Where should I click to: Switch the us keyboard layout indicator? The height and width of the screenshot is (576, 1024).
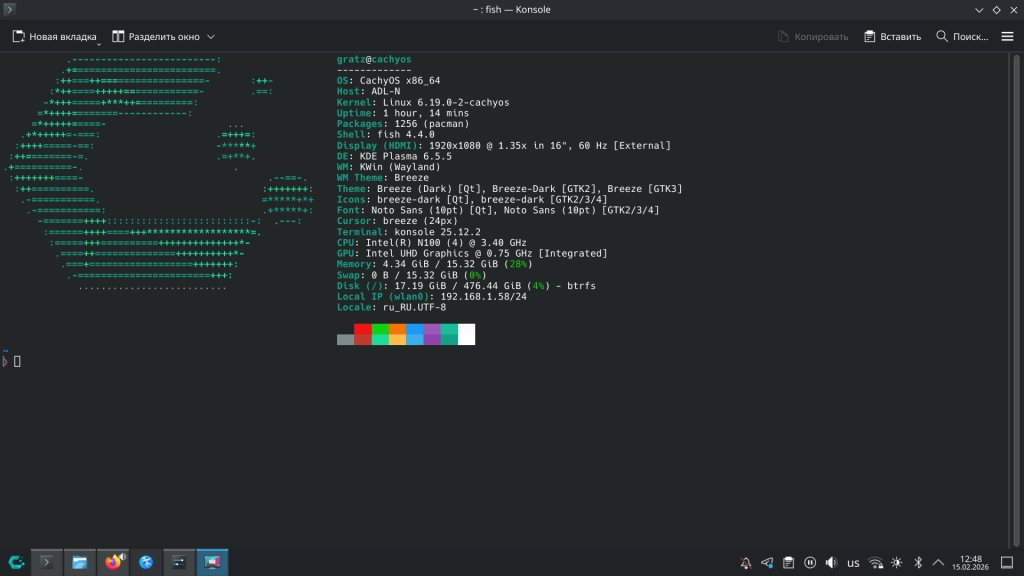(x=853, y=562)
